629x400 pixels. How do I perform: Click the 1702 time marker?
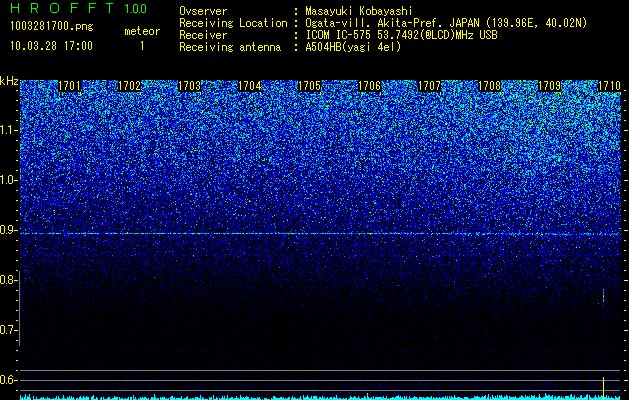click(130, 86)
